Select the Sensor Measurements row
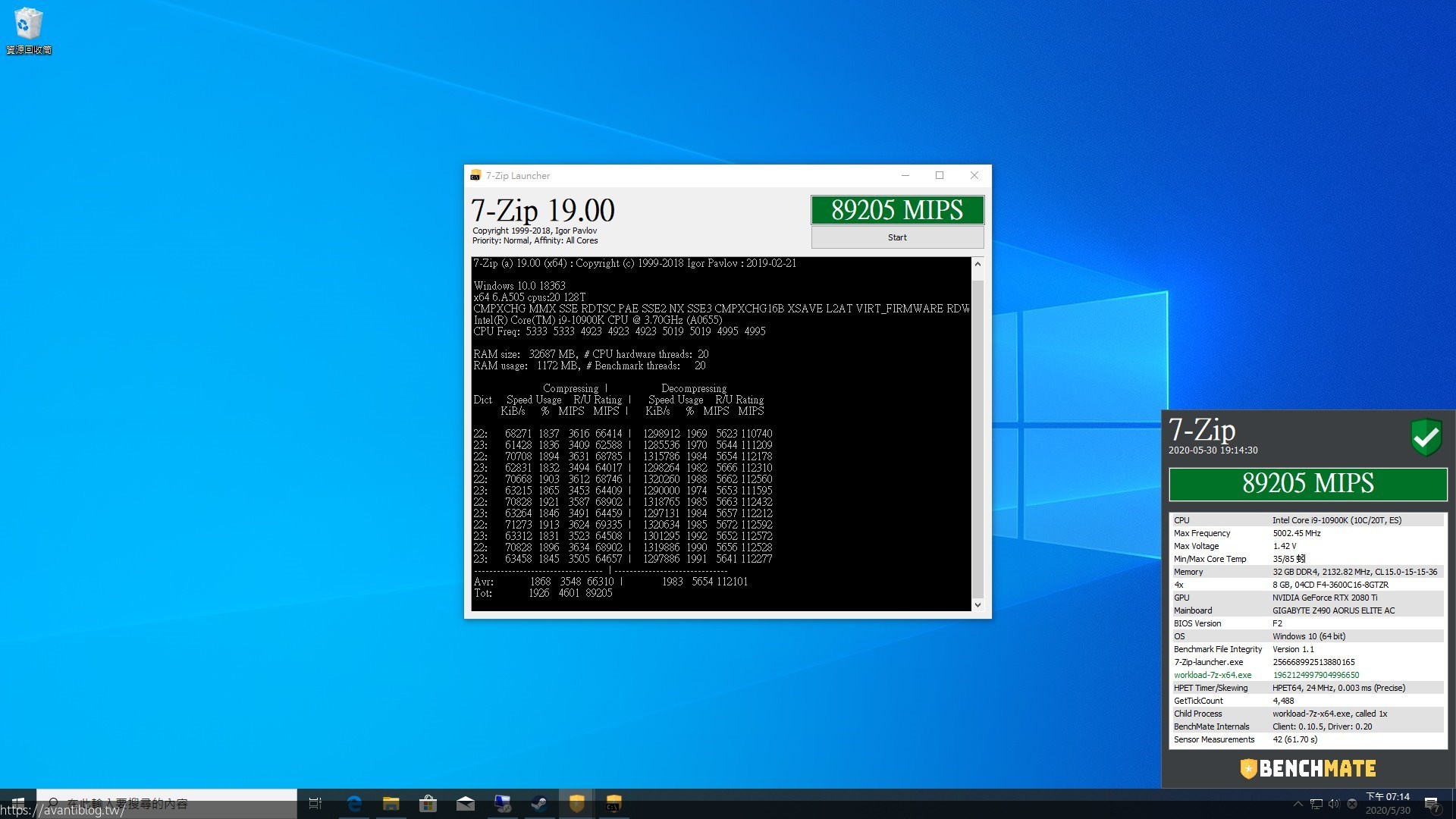This screenshot has width=1456, height=819. click(x=1308, y=739)
